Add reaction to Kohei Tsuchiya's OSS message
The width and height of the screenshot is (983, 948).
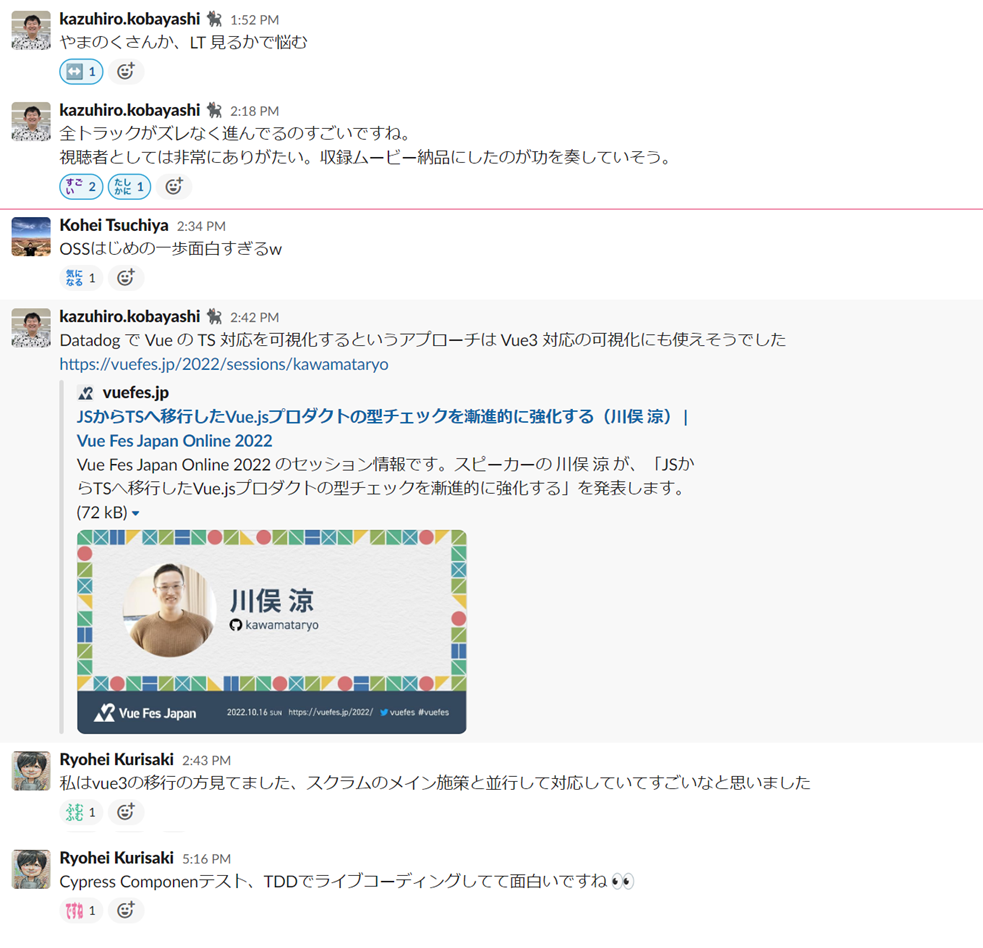[126, 278]
